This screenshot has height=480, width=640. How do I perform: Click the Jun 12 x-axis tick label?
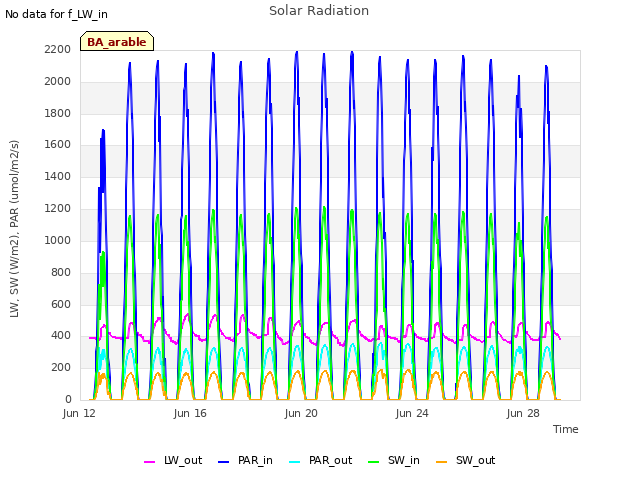pos(79,413)
